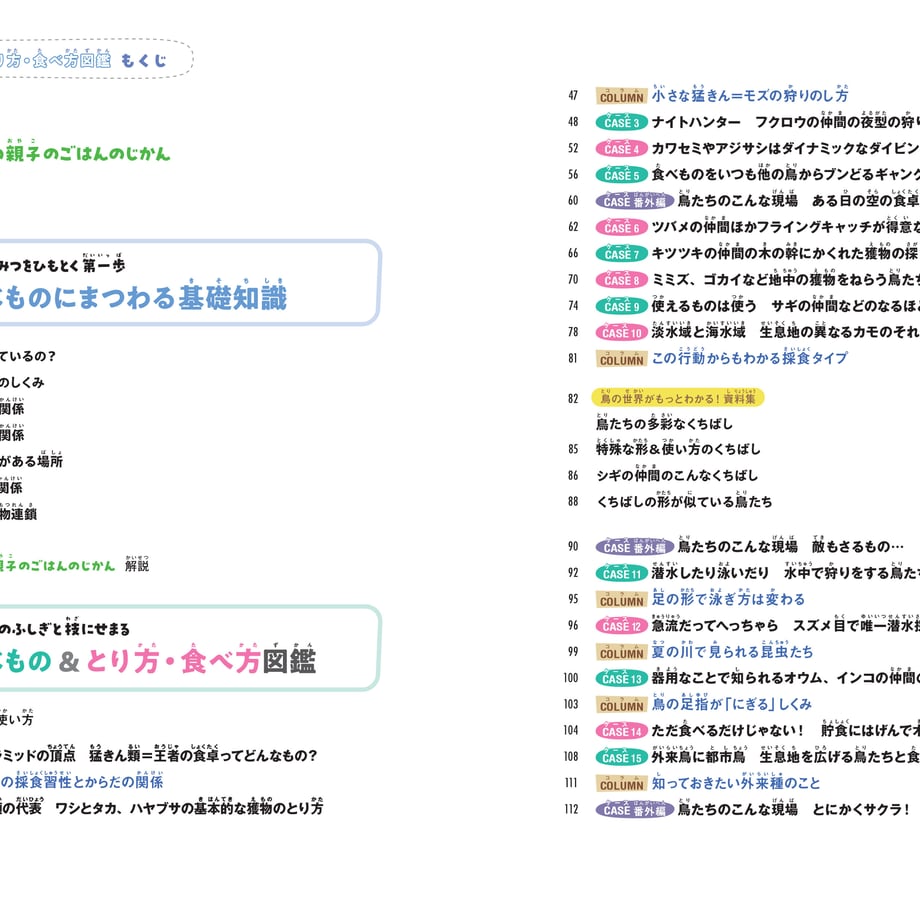Click 'ワシとタカ、ハヤブサの基本的な獲物のとり方'
The image size is (920, 920).
pyautogui.click(x=189, y=808)
